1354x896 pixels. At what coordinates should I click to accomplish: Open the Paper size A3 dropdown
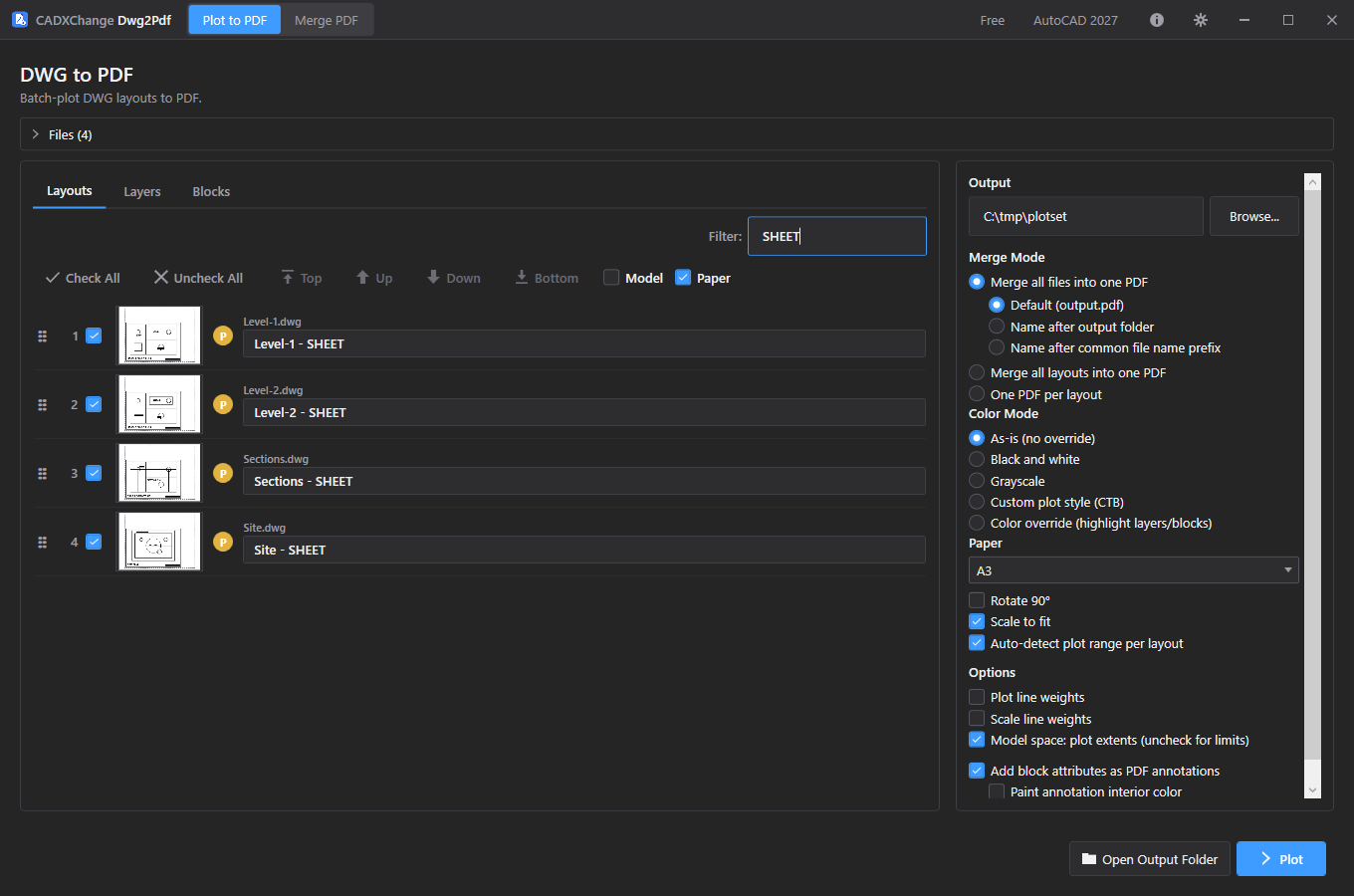coord(1134,570)
